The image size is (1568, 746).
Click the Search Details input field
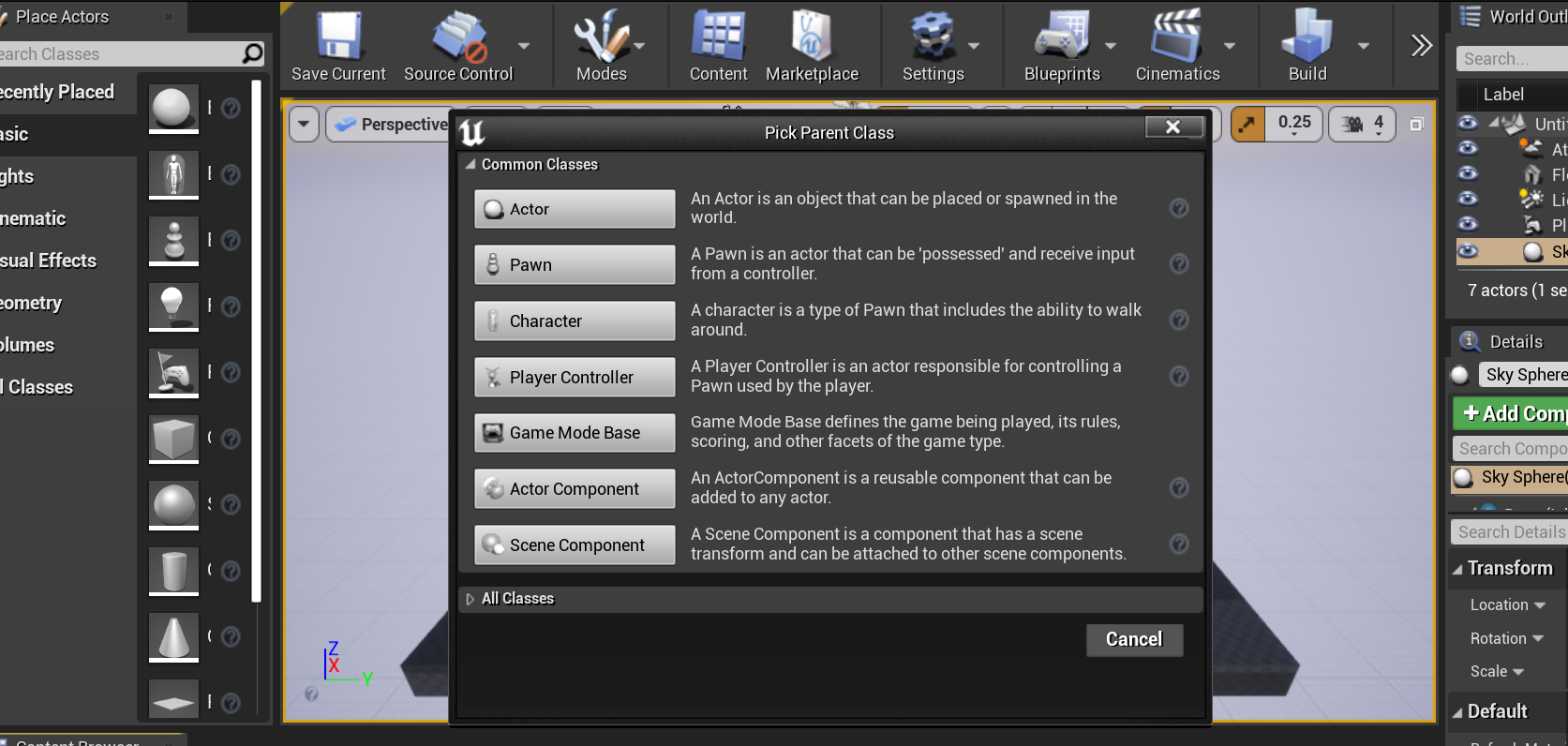coord(1510,532)
